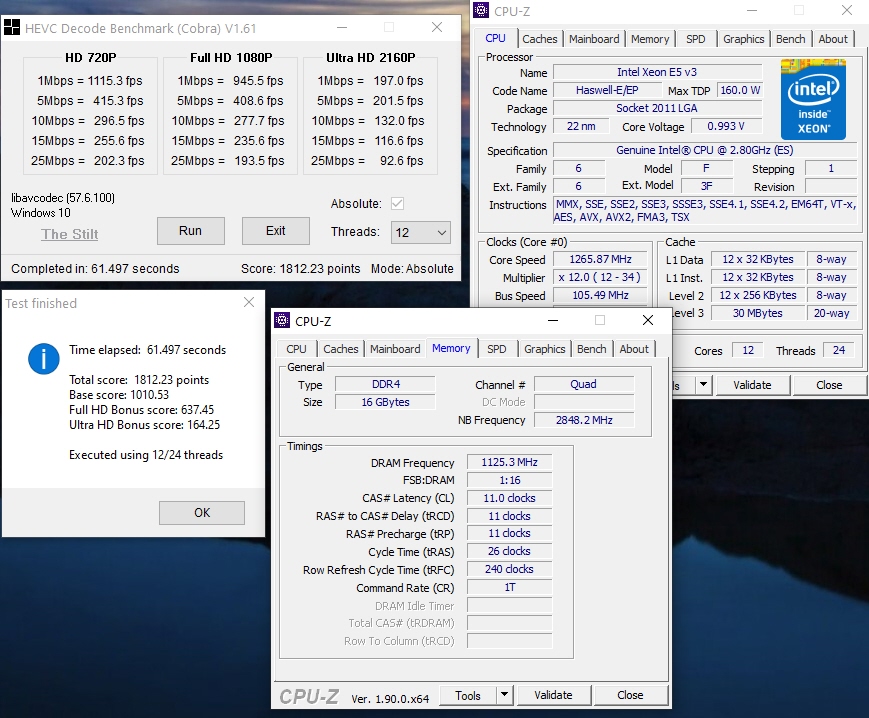This screenshot has height=718, width=869.
Task: Start the benchmark with Run button
Action: pyautogui.click(x=191, y=231)
